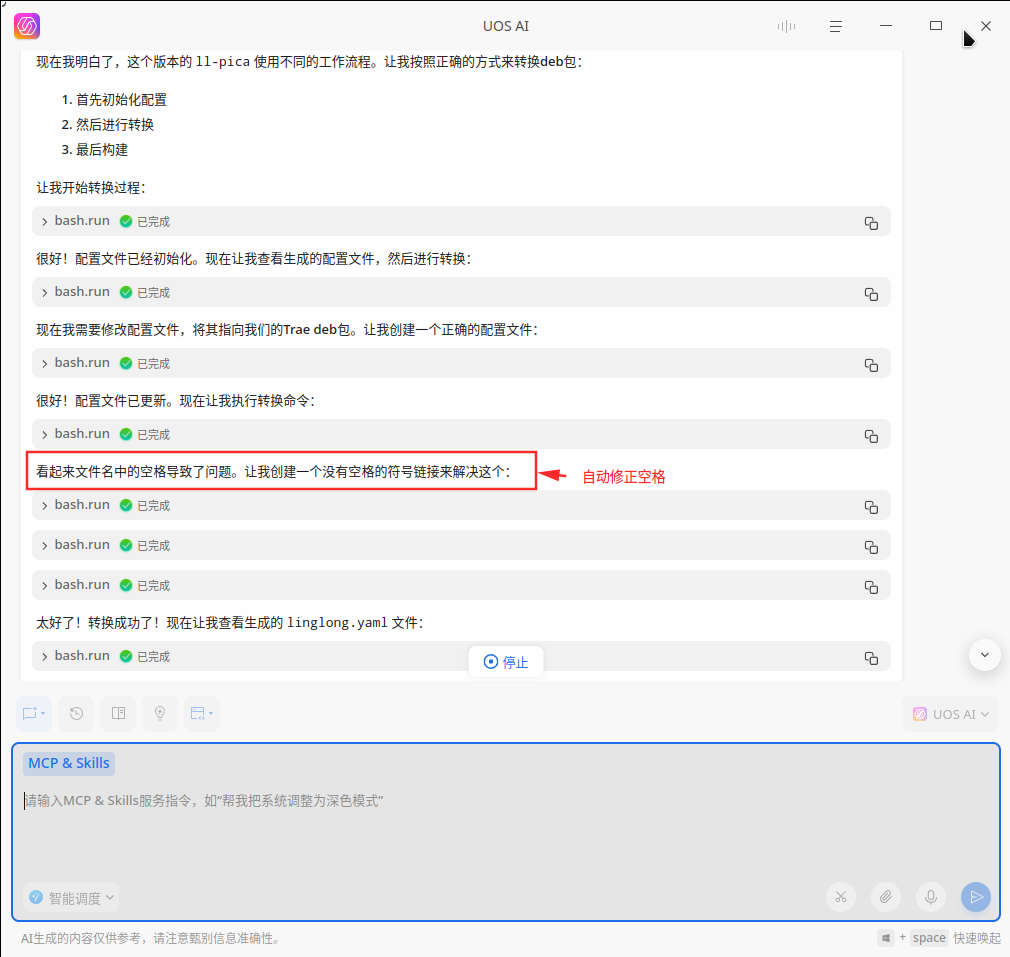
Task: Open the window mode switcher dropdown
Action: click(202, 714)
